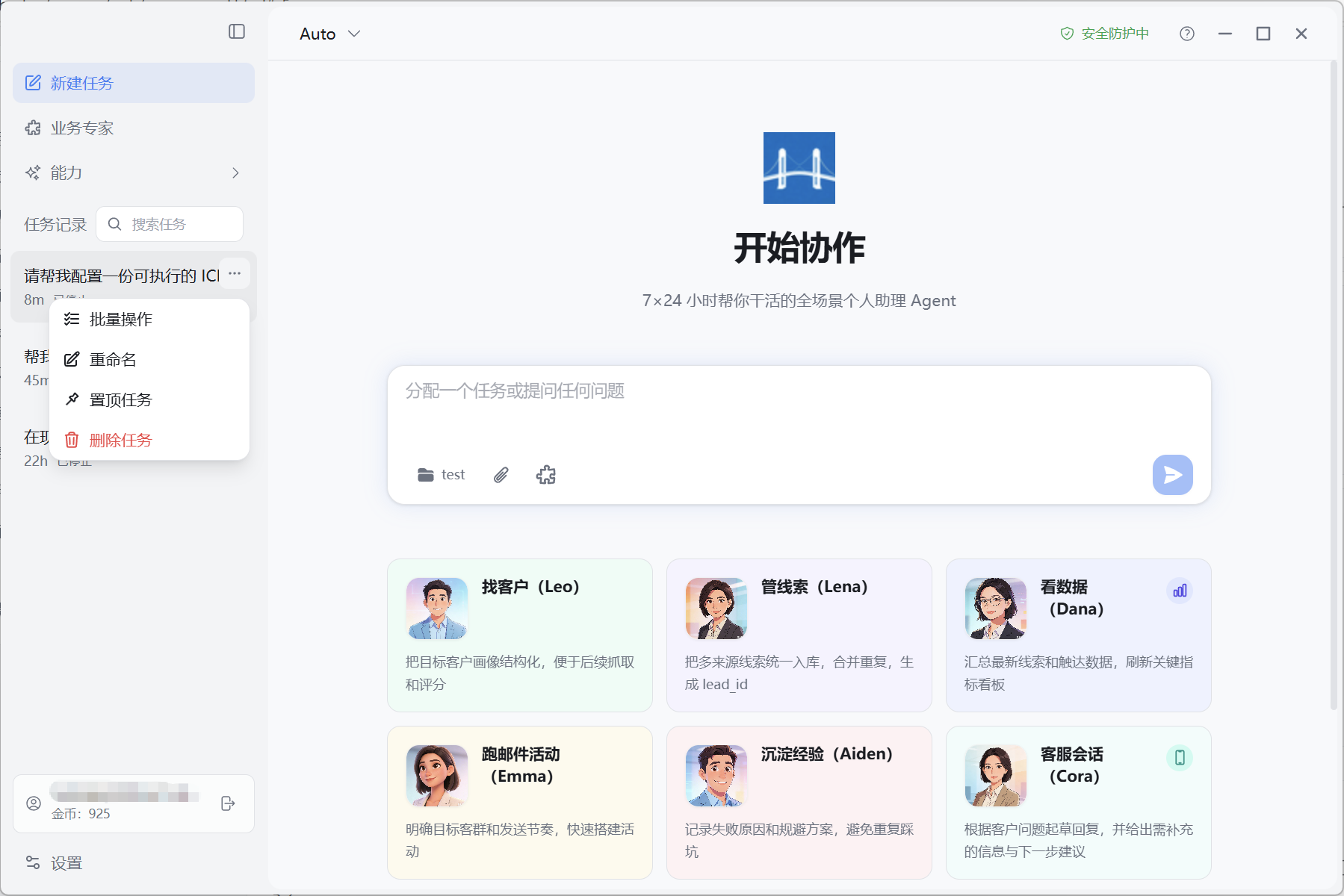Click the 新建任务 button
This screenshot has height=896, width=1344.
coord(134,83)
